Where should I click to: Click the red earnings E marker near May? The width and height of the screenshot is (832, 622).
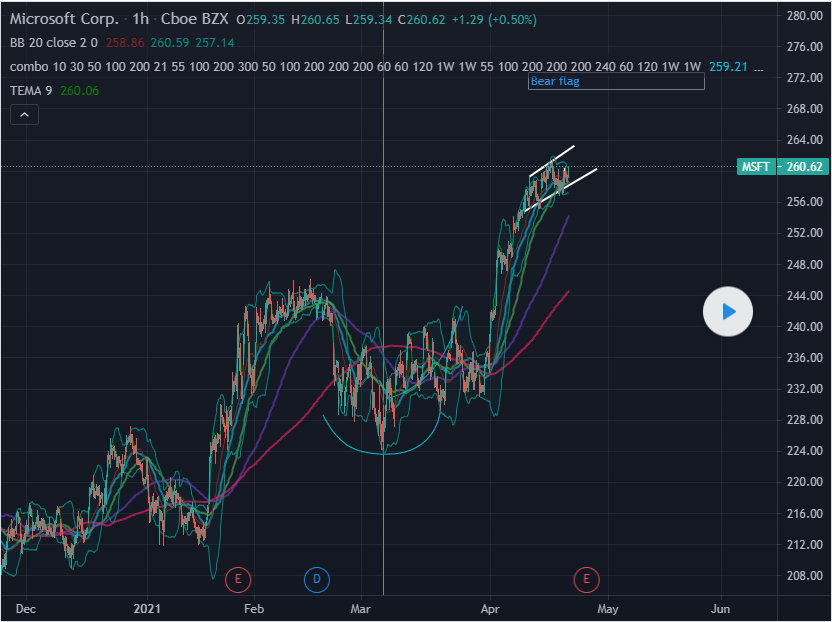click(586, 578)
